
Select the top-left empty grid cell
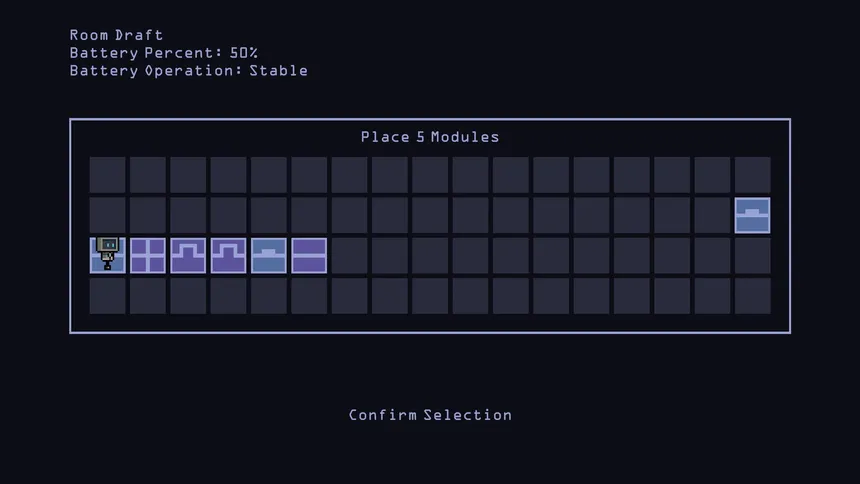pyautogui.click(x=107, y=175)
